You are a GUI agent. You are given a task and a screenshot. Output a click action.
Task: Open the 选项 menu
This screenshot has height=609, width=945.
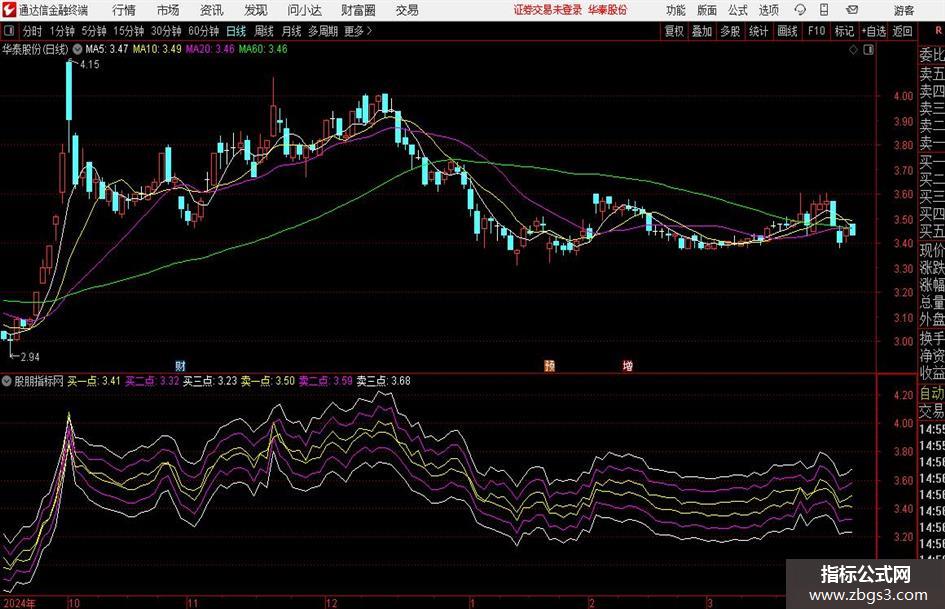coord(768,10)
